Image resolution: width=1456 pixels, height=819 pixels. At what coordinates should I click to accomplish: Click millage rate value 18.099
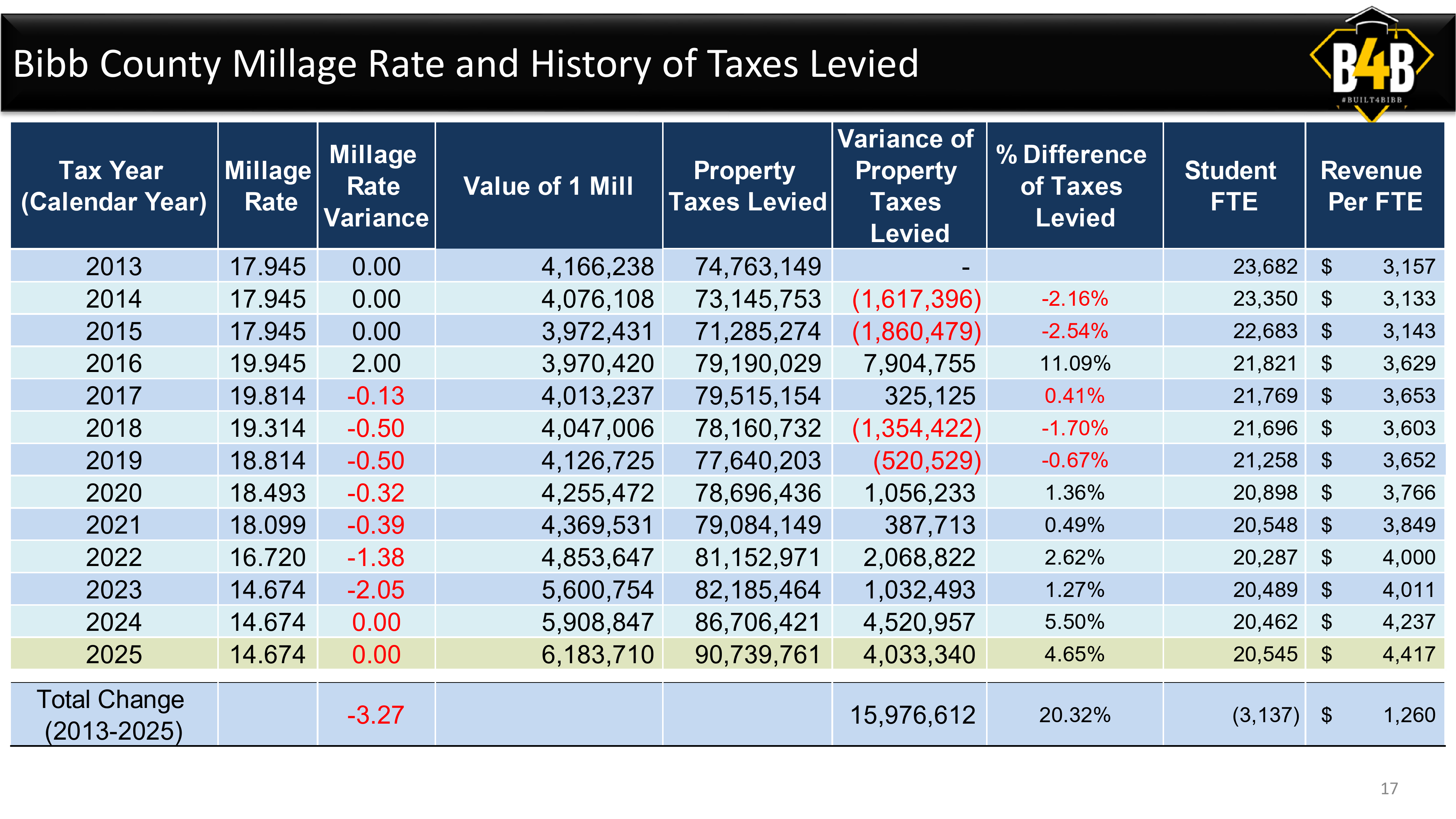click(268, 525)
